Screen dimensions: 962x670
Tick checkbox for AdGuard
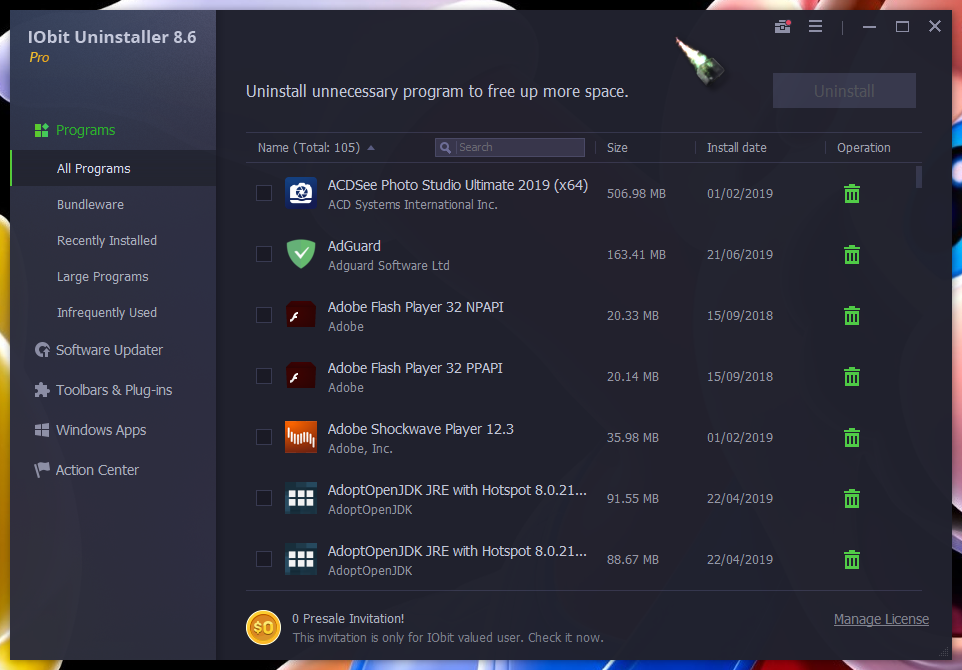point(264,254)
